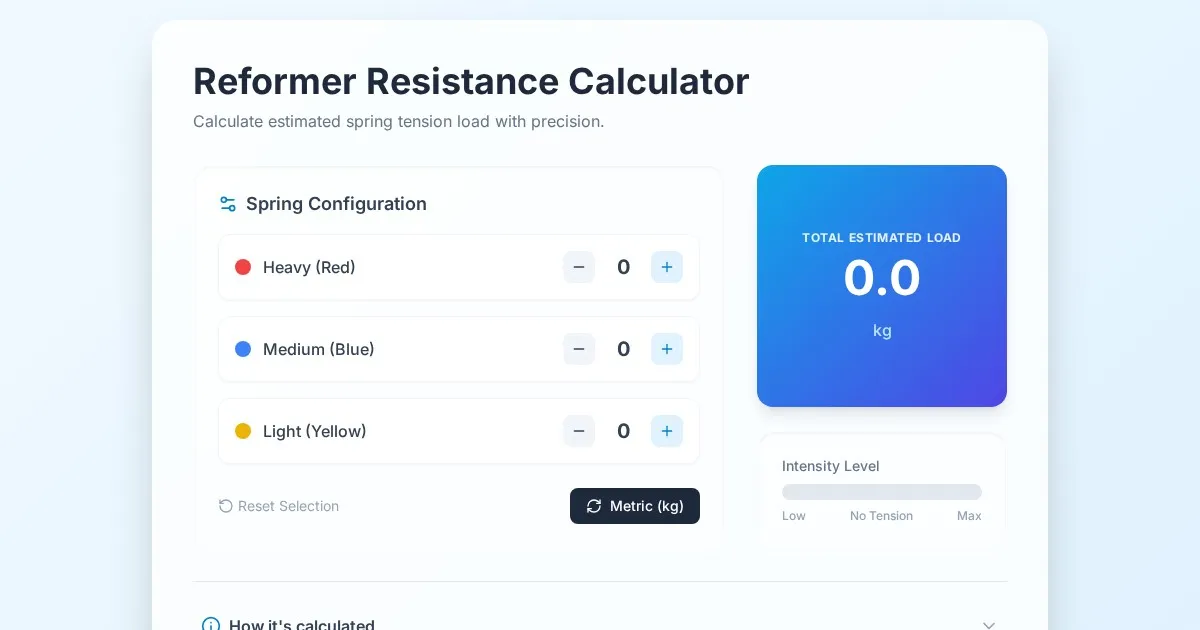Click the Medium (Blue) count value
The image size is (1200, 630).
[x=623, y=349]
